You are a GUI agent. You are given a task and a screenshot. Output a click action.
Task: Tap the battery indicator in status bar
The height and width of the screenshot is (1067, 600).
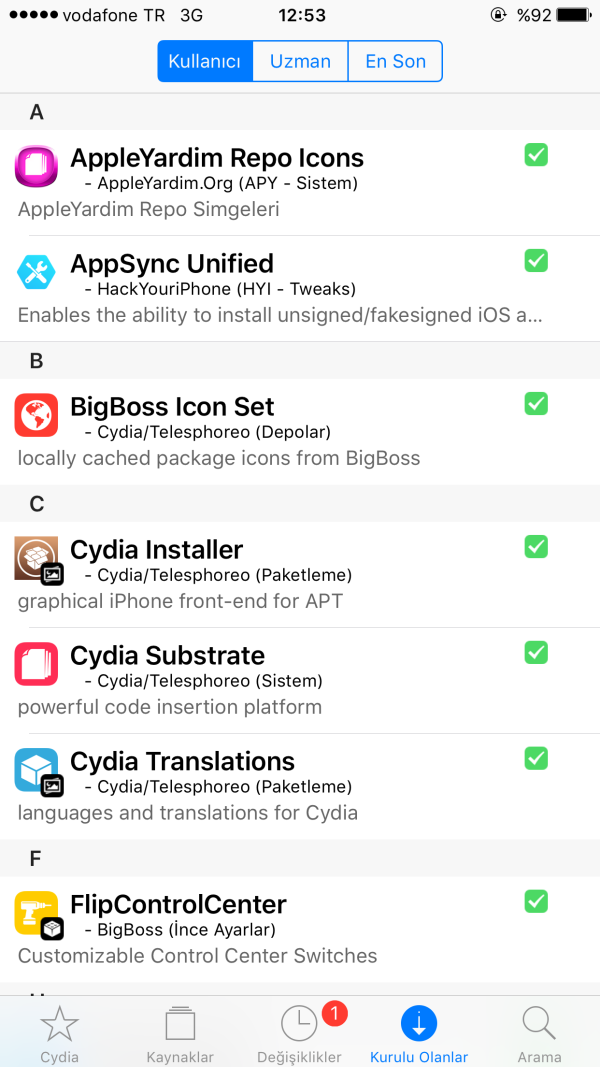point(573,15)
